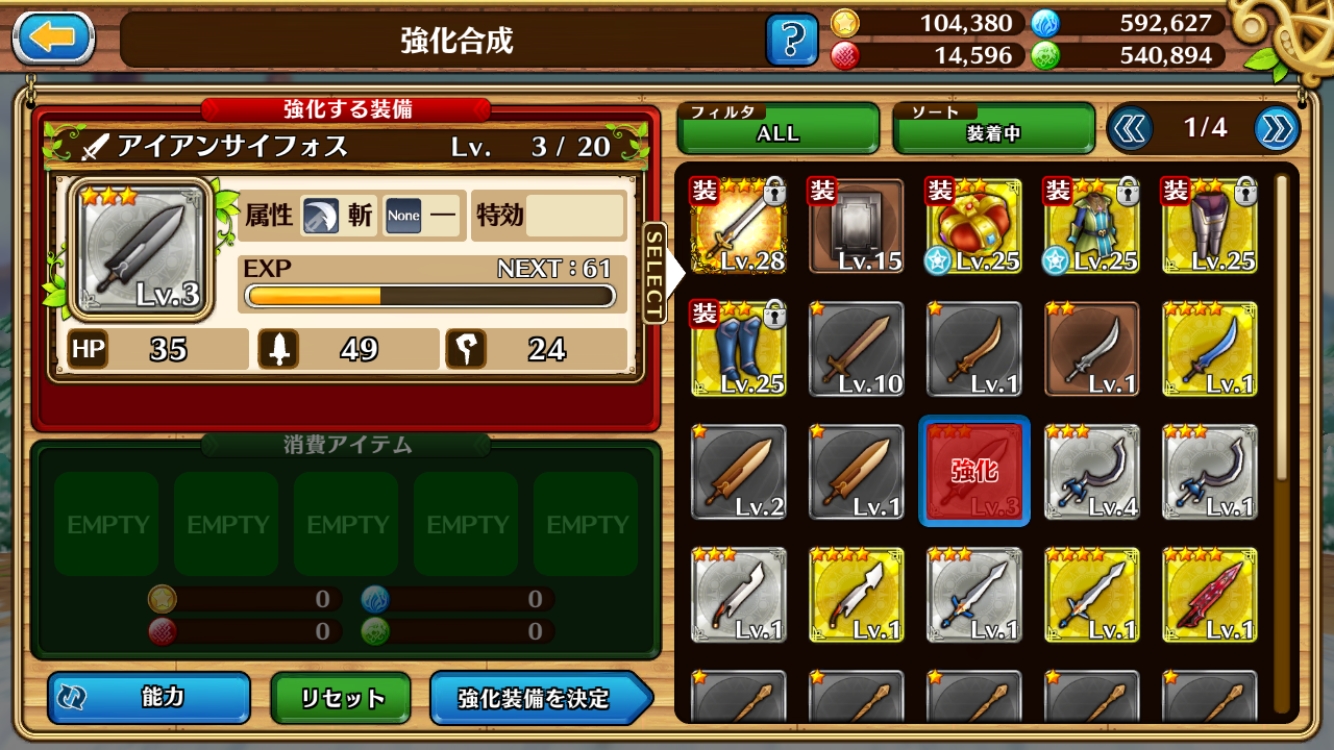The image size is (1334, 750).
Task: Select the scythe Lv.4 weapon icon
Action: (x=1092, y=472)
